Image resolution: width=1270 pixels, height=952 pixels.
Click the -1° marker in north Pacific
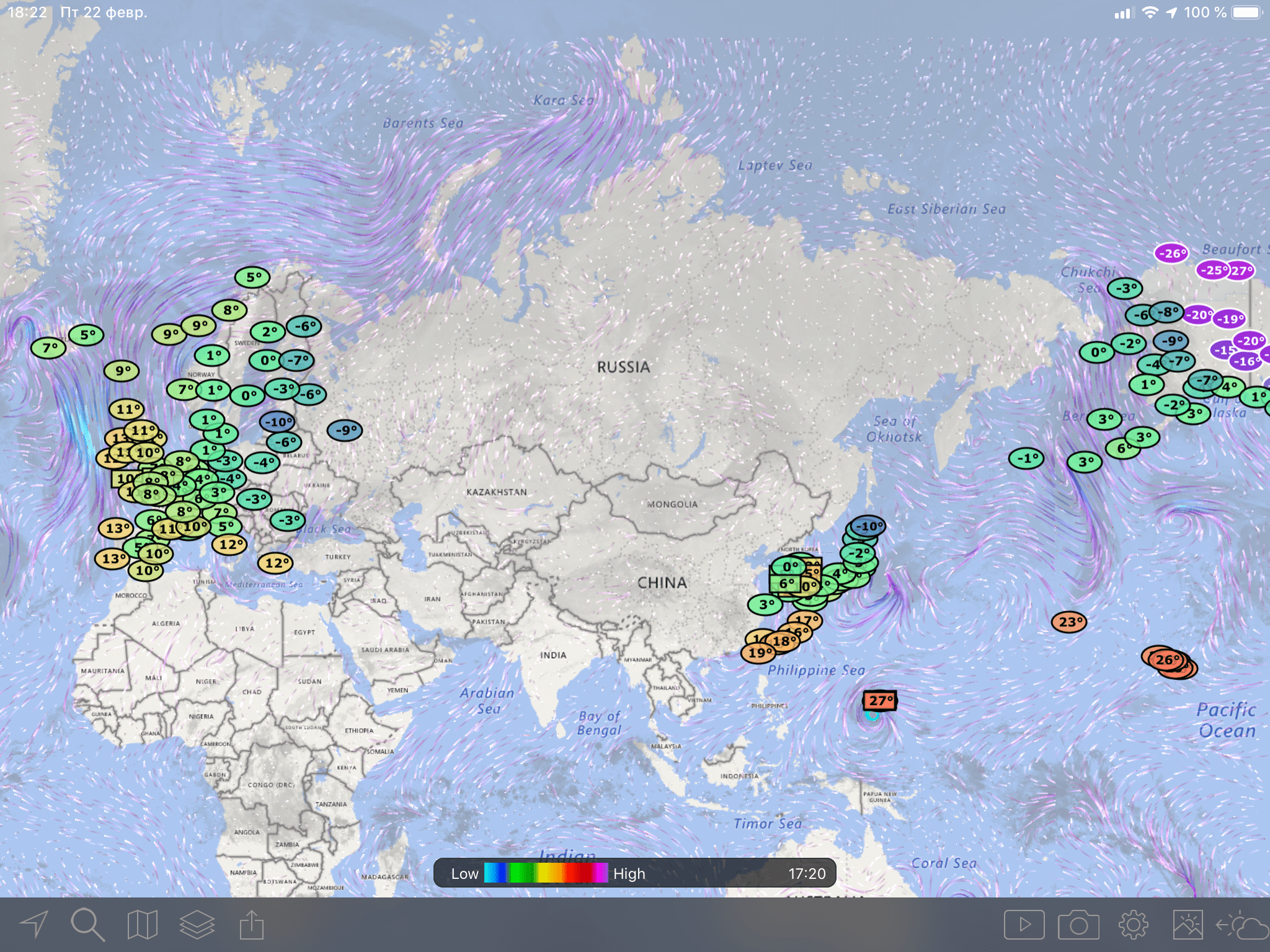[1026, 459]
